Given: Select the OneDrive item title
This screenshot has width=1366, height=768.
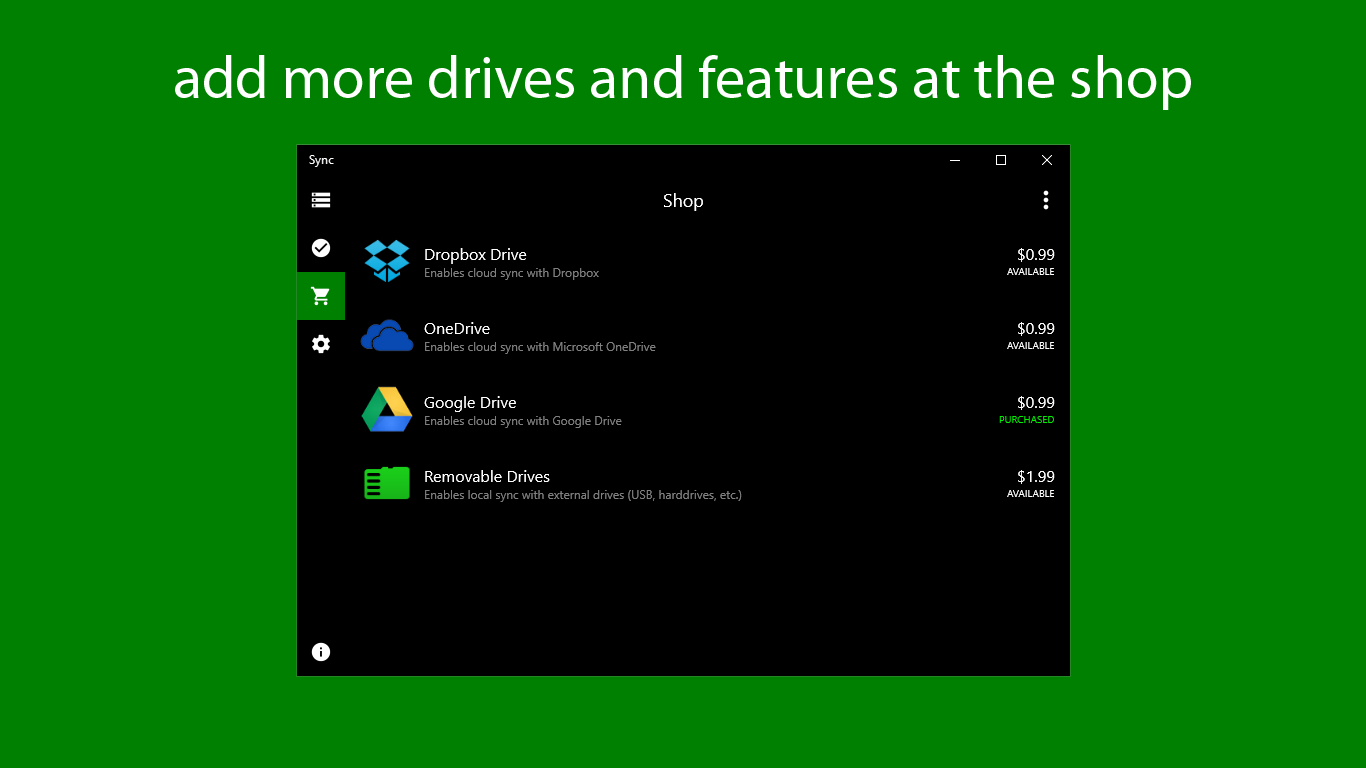Looking at the screenshot, I should [457, 328].
